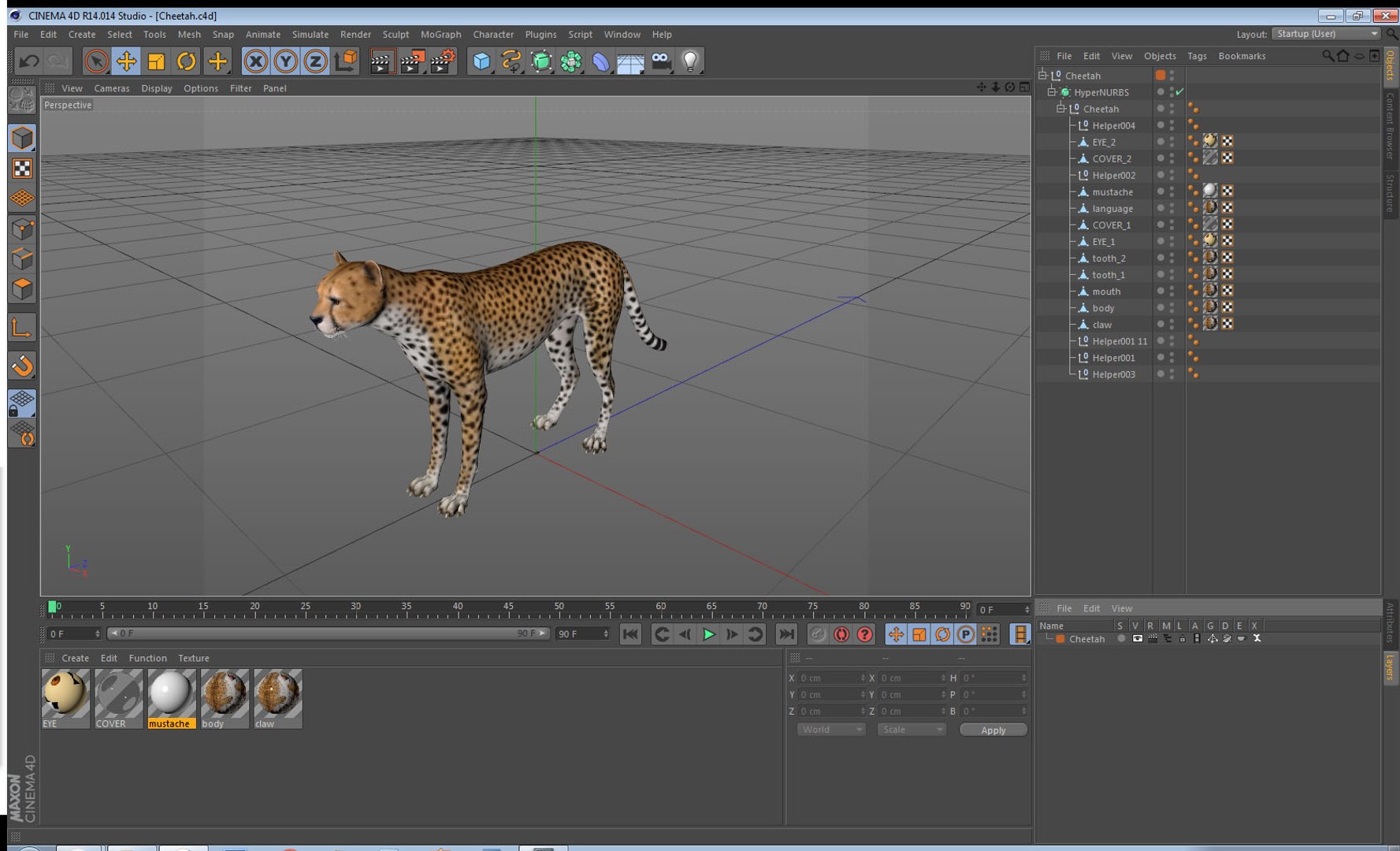Toggle Z axis lock
1400x851 pixels.
(x=315, y=61)
